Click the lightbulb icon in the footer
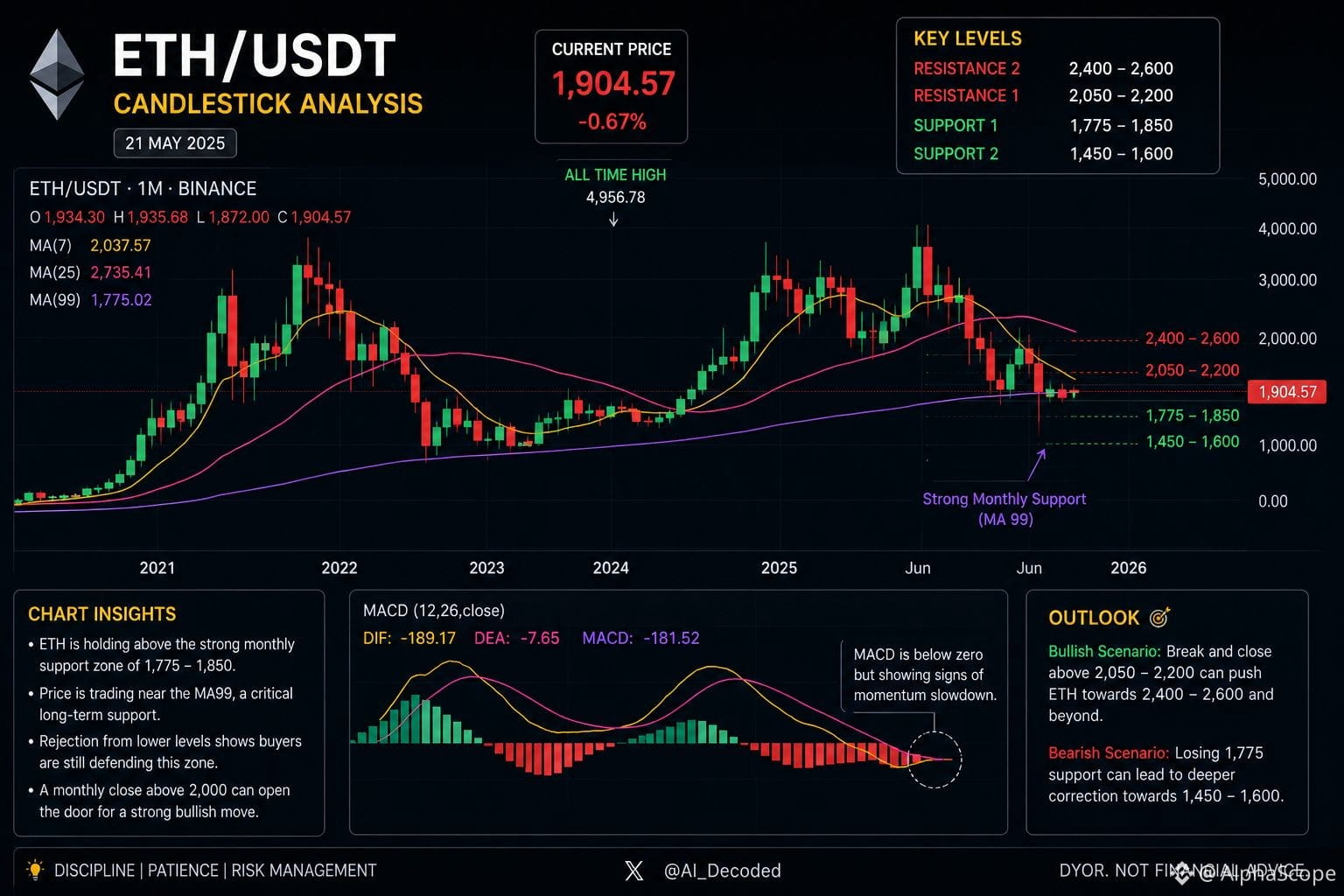 pyautogui.click(x=35, y=870)
